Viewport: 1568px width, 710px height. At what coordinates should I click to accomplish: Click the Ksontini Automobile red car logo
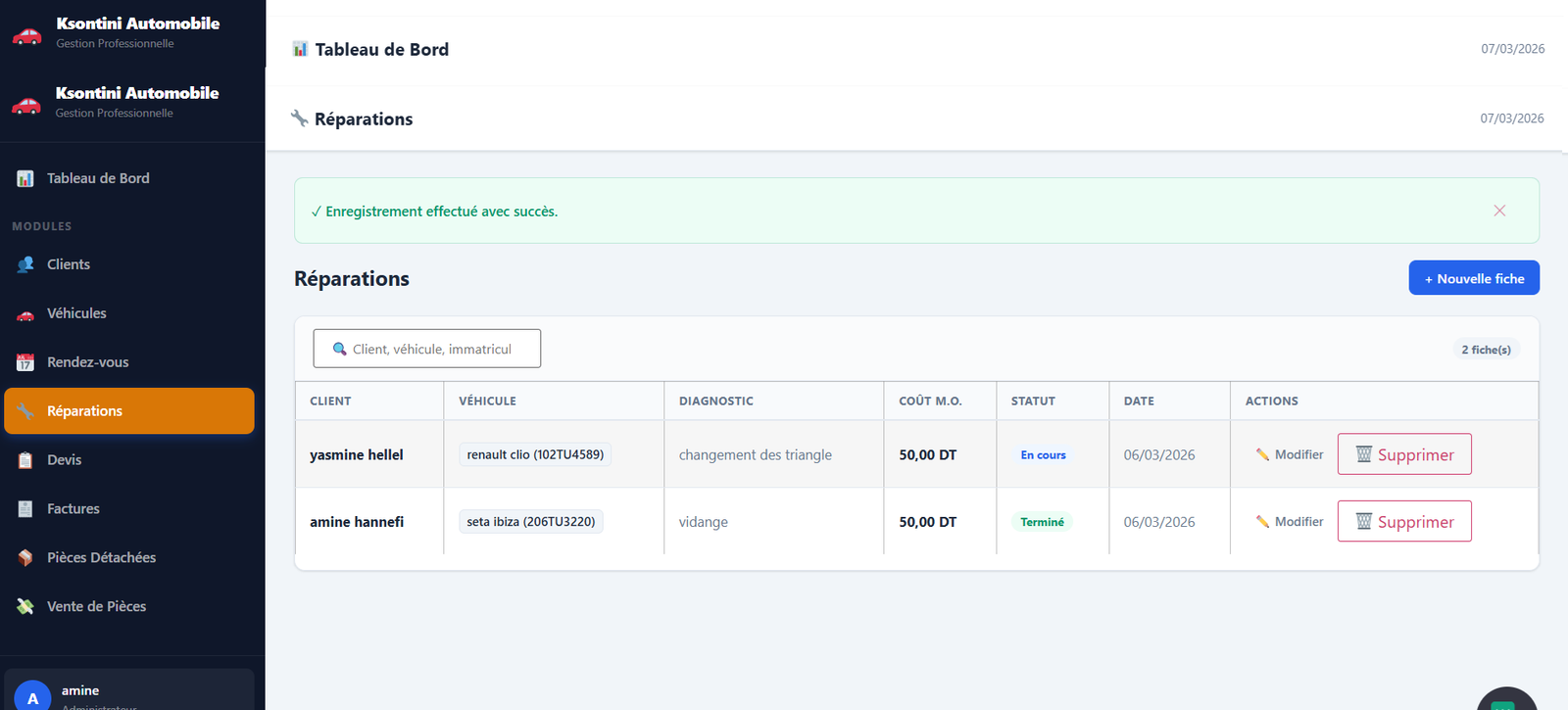coord(26,35)
